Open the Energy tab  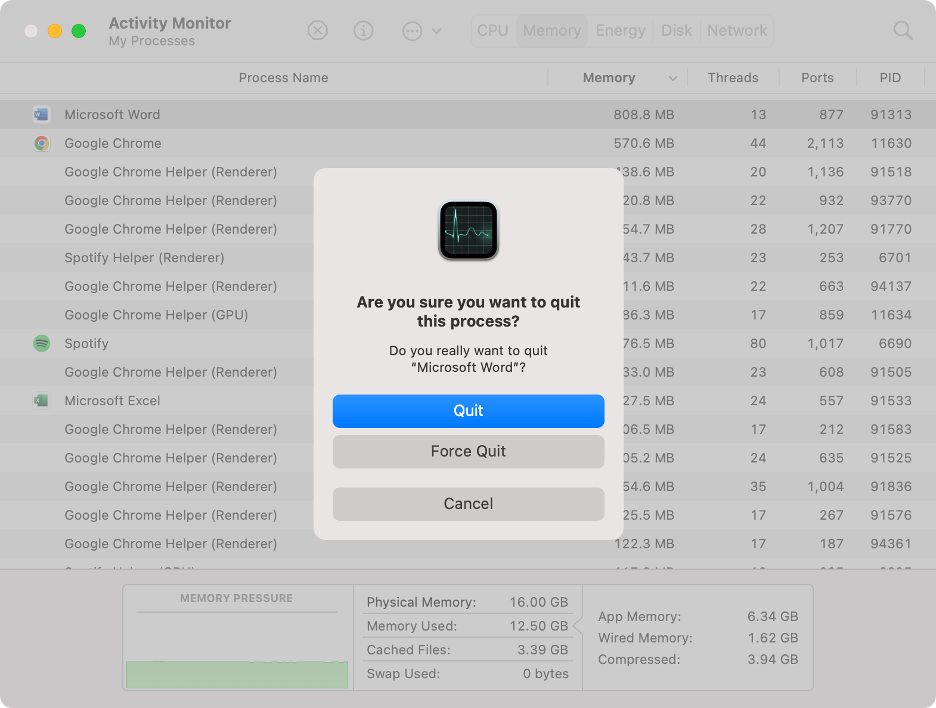620,30
